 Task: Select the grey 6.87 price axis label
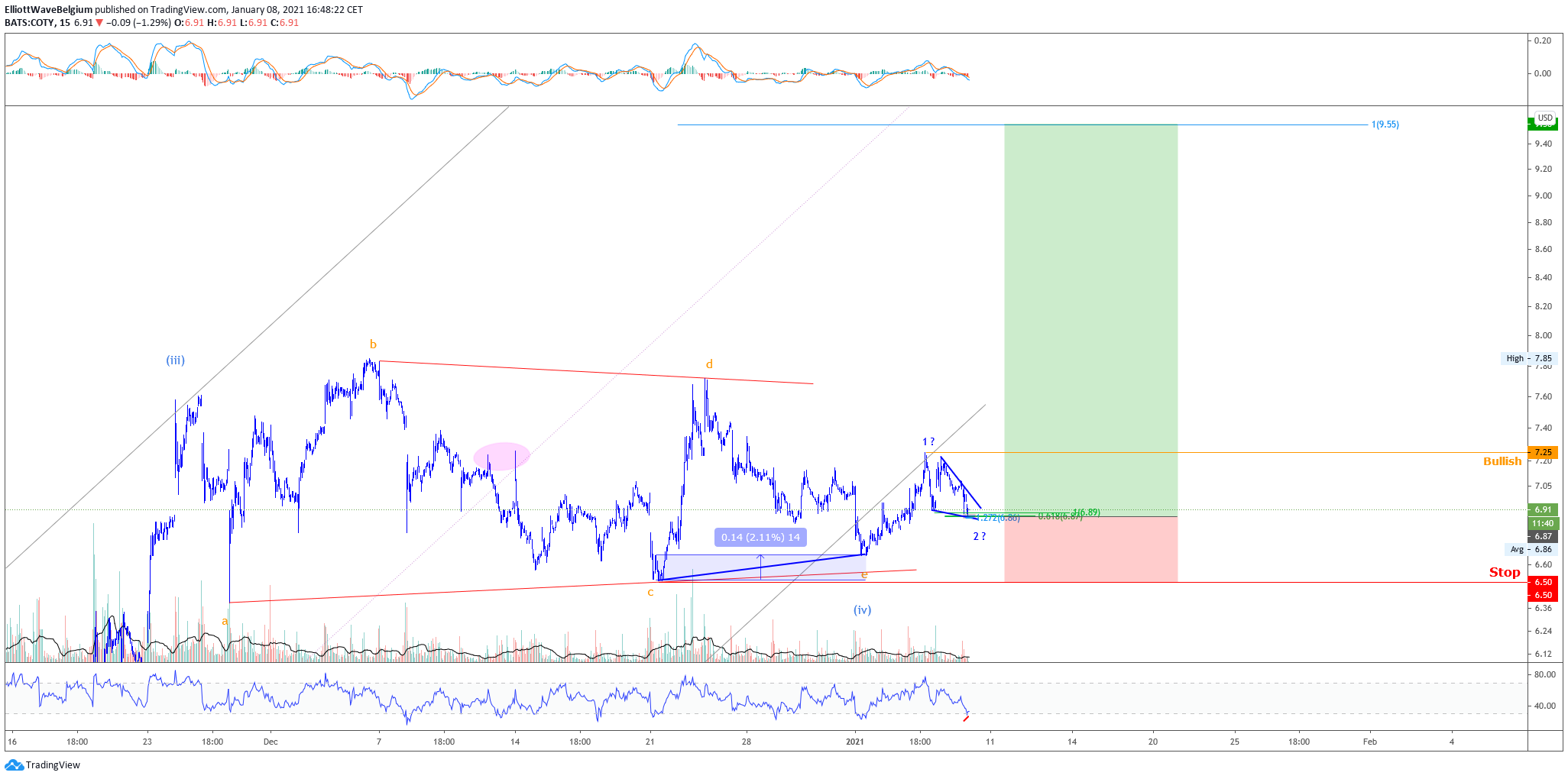click(1544, 536)
